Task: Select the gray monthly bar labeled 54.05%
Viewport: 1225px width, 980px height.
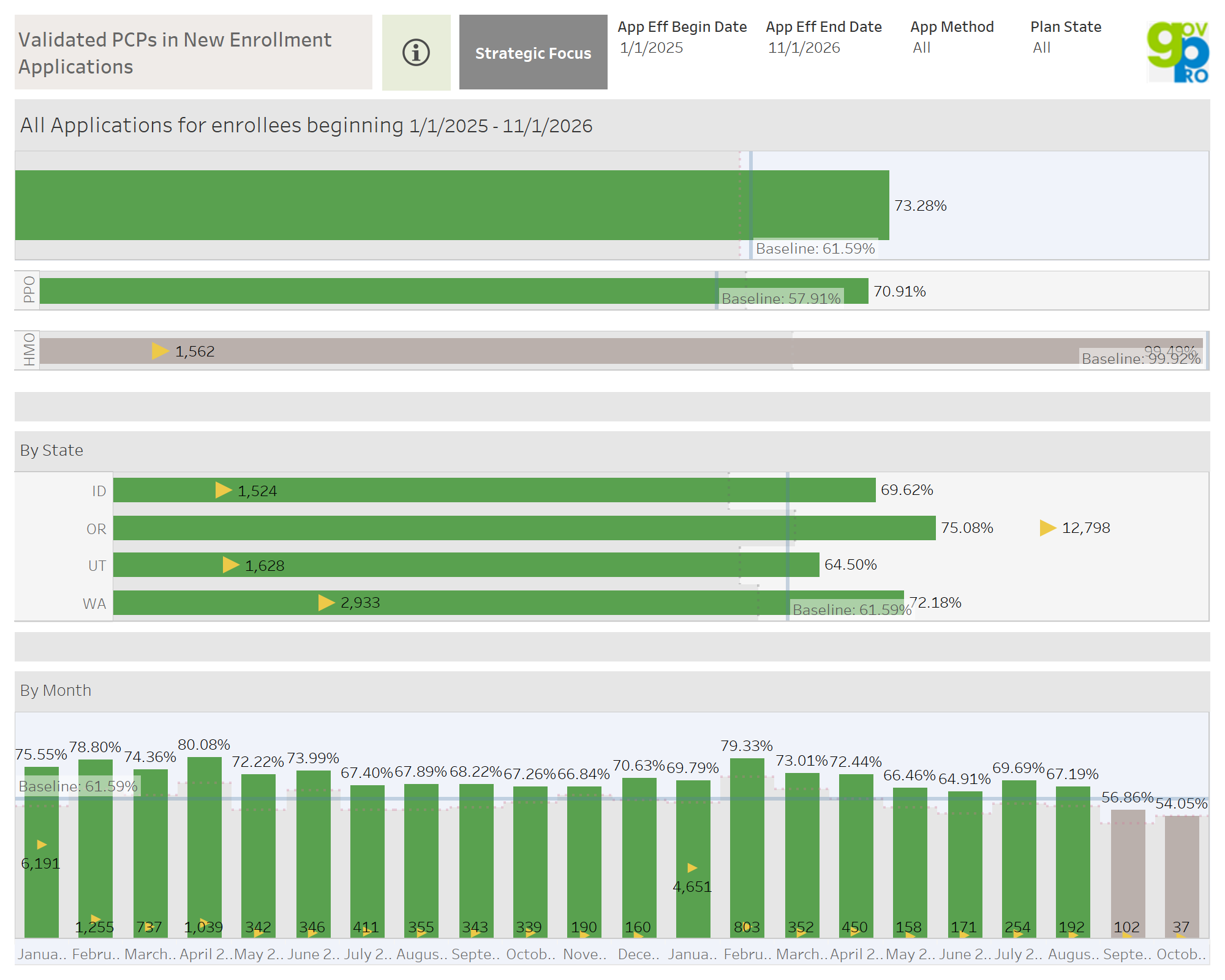Action: (1182, 877)
